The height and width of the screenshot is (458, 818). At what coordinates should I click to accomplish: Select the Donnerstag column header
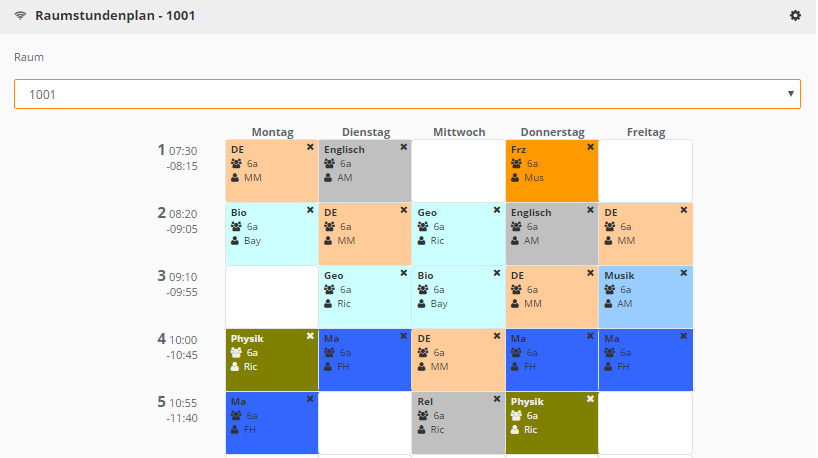tap(552, 132)
